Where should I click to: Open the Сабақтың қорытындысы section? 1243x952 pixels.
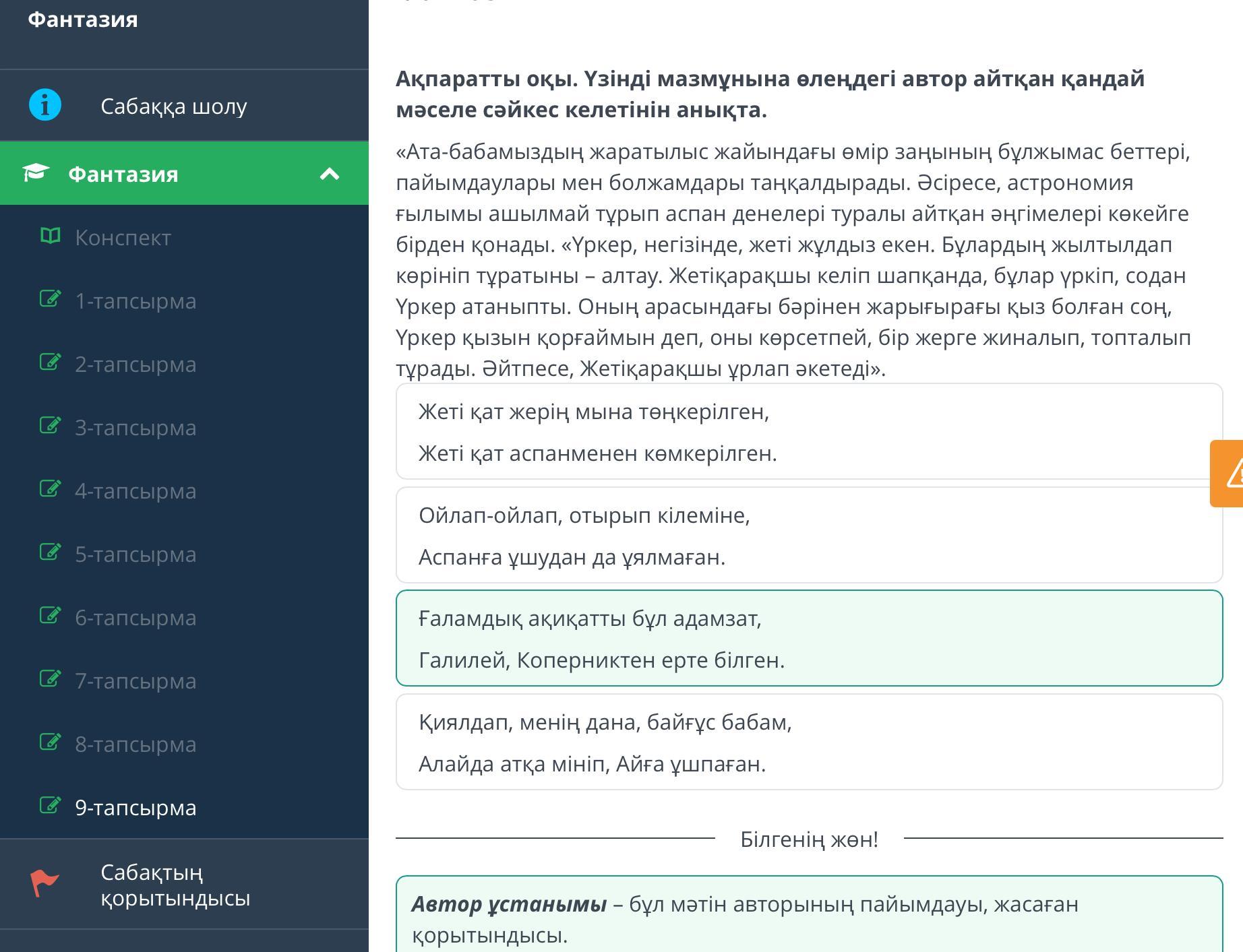(175, 885)
